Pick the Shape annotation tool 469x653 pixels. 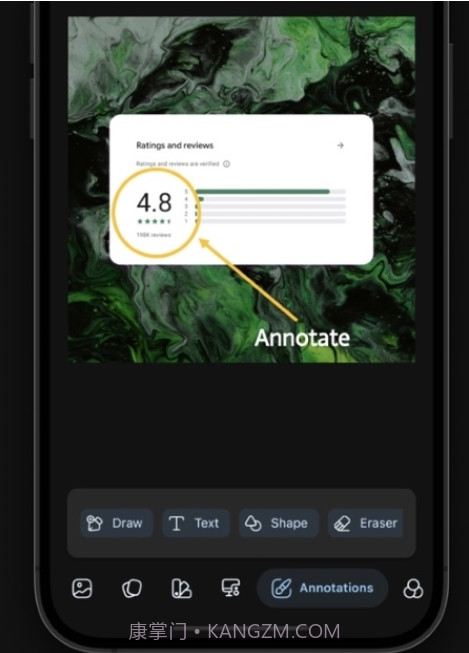pos(279,523)
